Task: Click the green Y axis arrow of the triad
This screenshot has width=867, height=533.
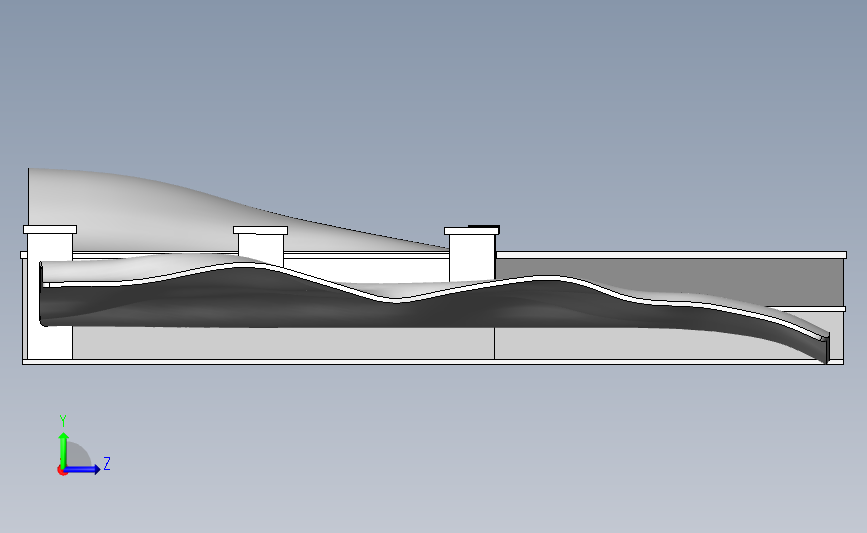Action: coord(63,449)
